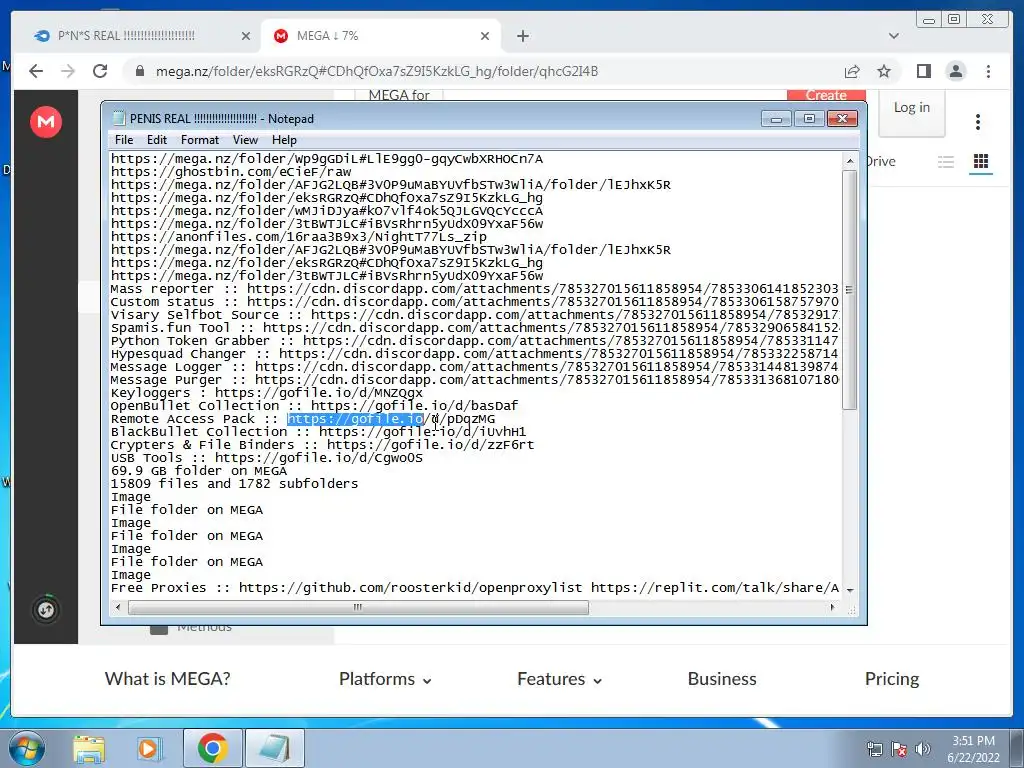
Task: Open the Notepad View menu
Action: pos(245,140)
